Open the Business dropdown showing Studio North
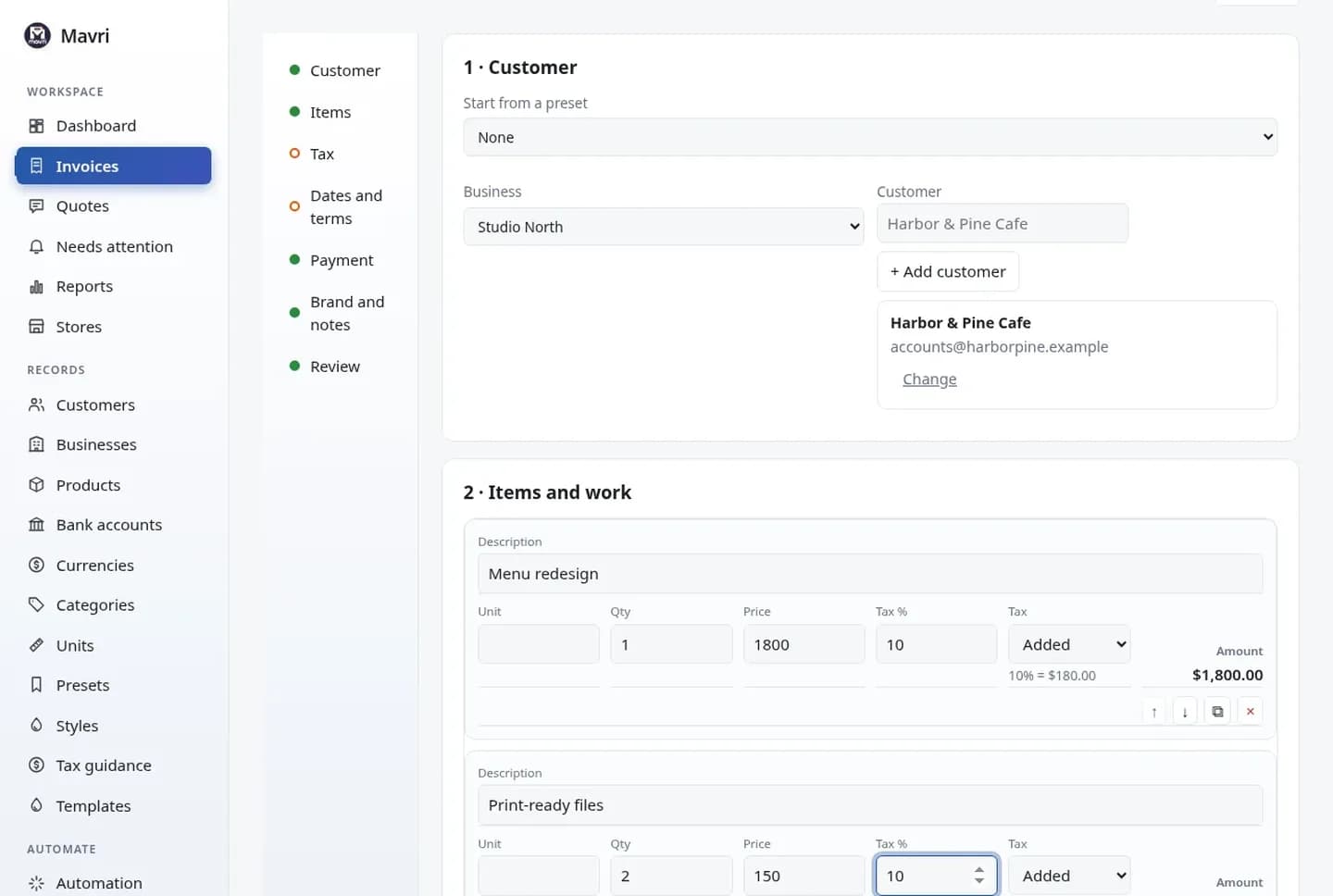Image resolution: width=1333 pixels, height=896 pixels. (x=664, y=227)
